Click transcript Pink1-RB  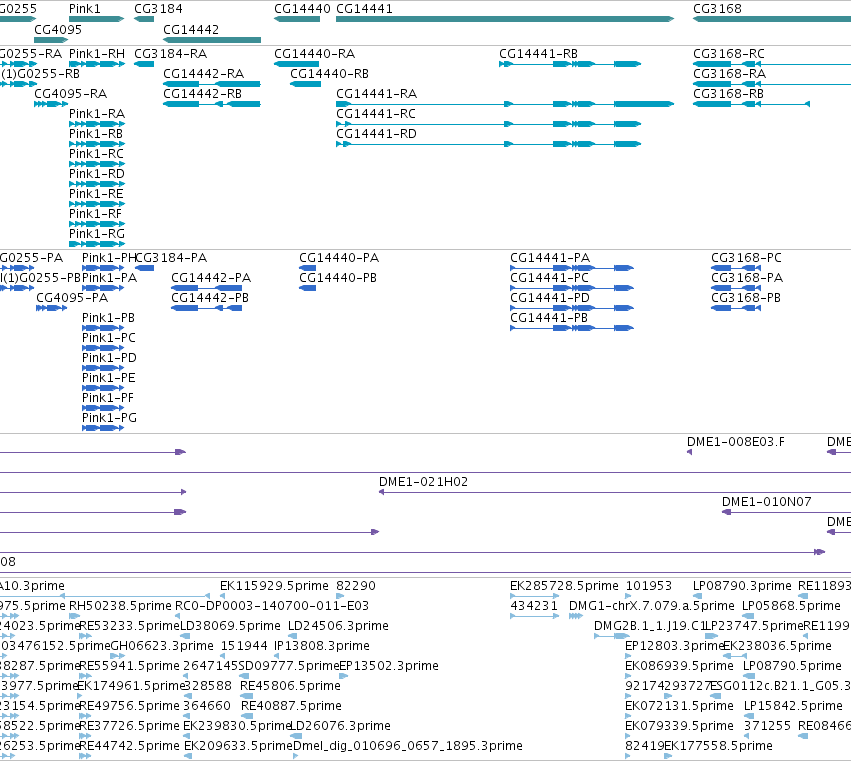click(x=97, y=144)
